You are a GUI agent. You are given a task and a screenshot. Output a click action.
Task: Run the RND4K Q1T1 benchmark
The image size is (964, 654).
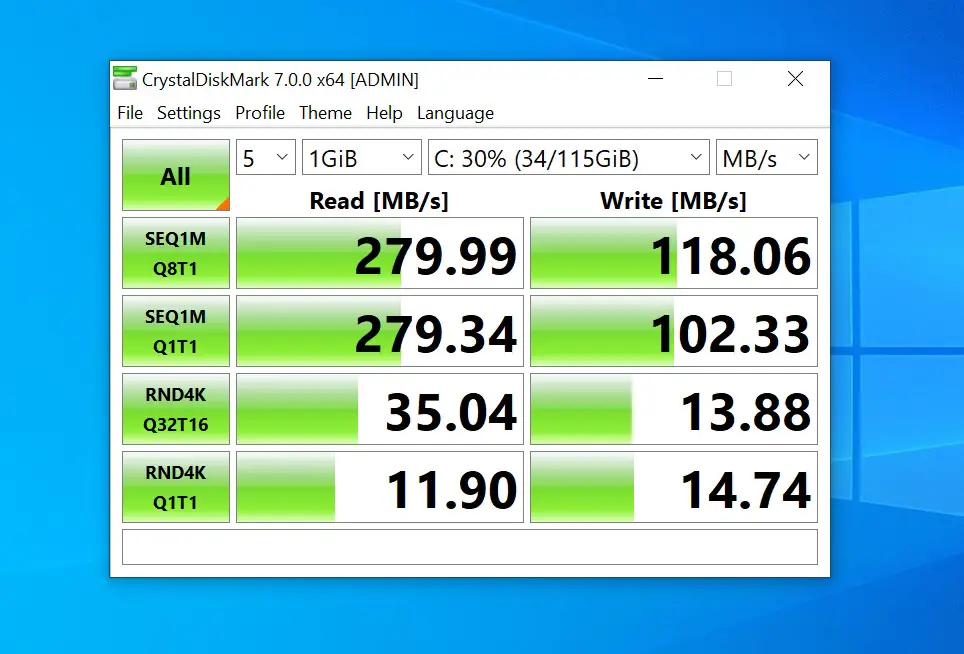[x=176, y=487]
